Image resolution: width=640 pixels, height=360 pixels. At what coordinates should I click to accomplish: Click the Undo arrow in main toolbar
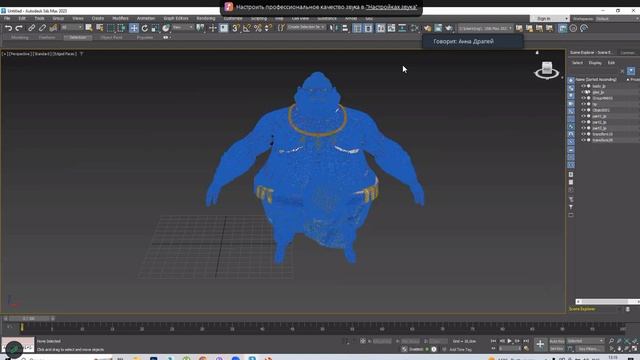coord(8,28)
